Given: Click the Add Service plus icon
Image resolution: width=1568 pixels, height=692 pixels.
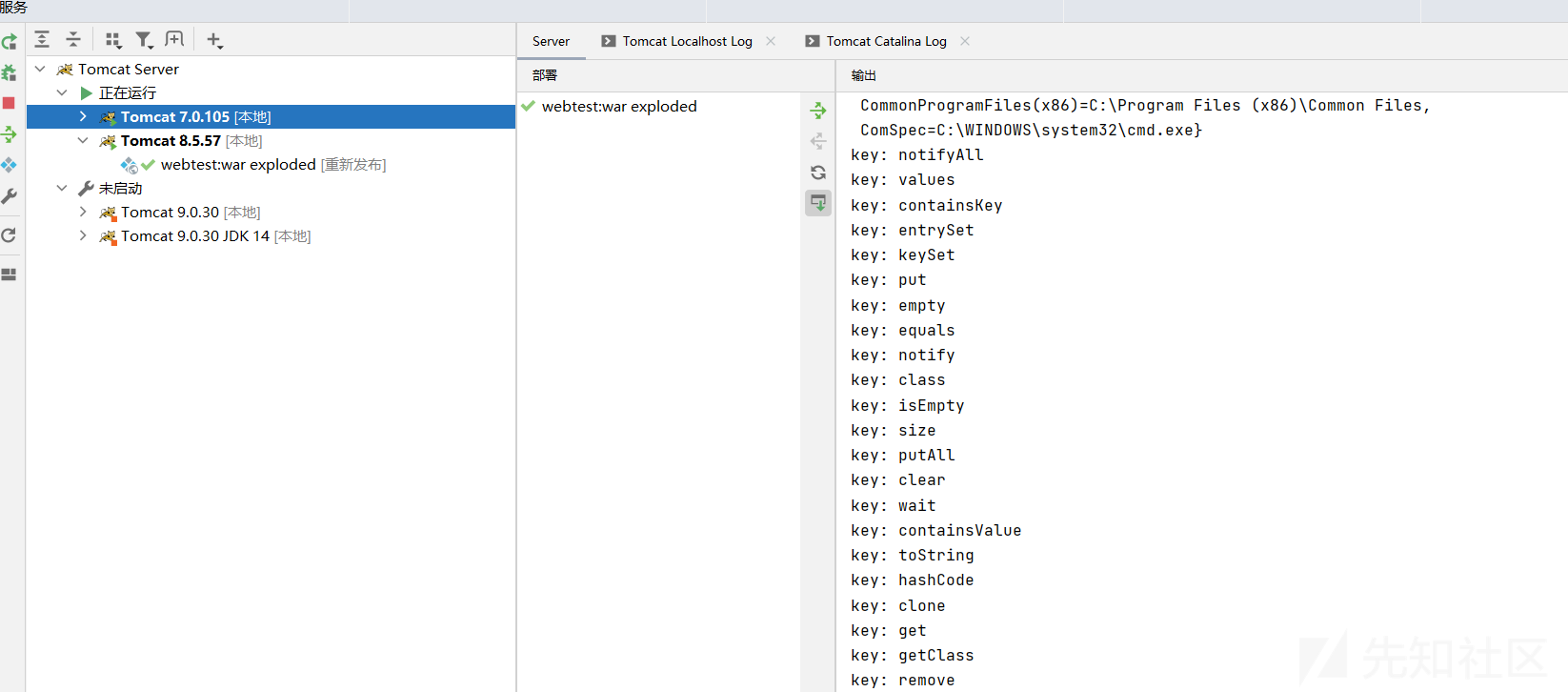Looking at the screenshot, I should [214, 40].
